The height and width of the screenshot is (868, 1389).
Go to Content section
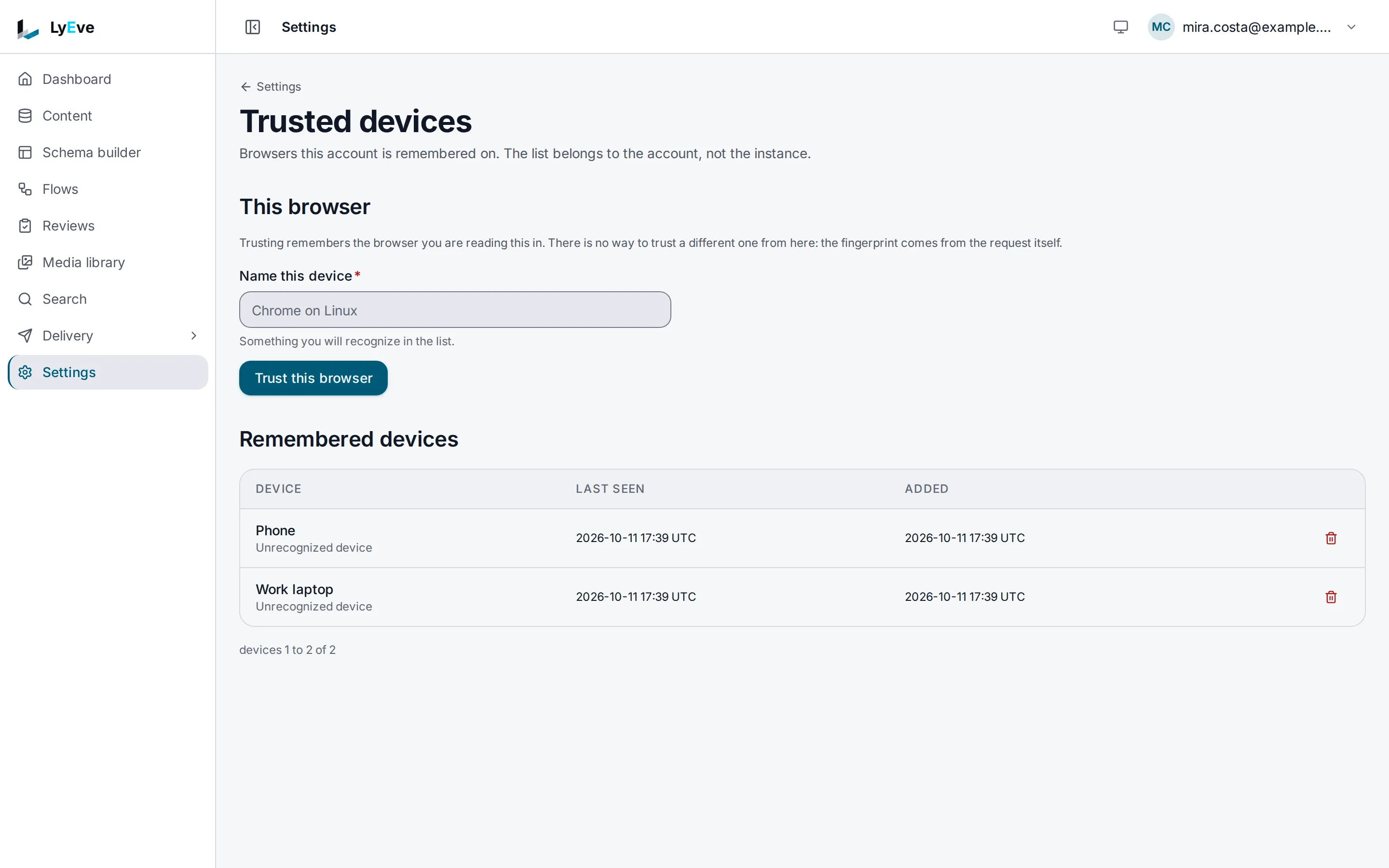pos(108,116)
